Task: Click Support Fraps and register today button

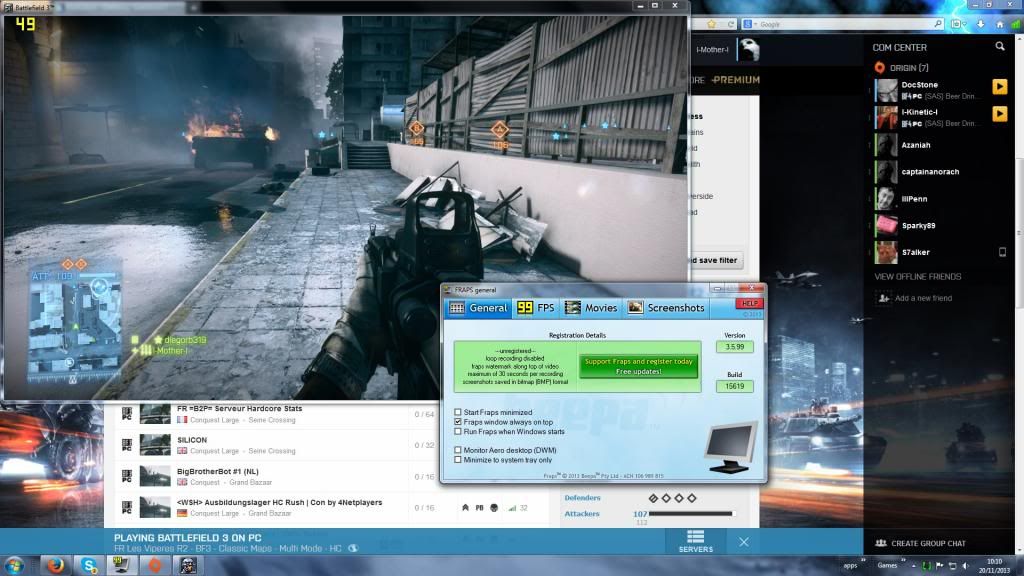Action: tap(638, 366)
